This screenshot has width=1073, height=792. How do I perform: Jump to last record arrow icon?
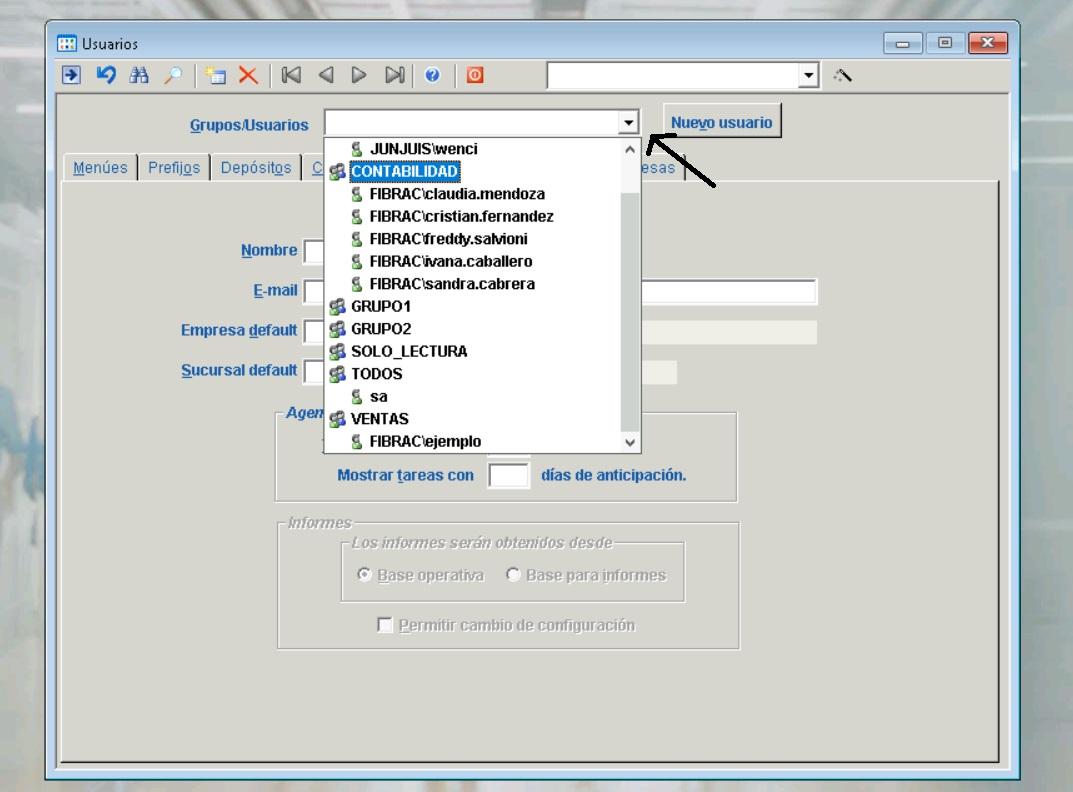point(395,76)
